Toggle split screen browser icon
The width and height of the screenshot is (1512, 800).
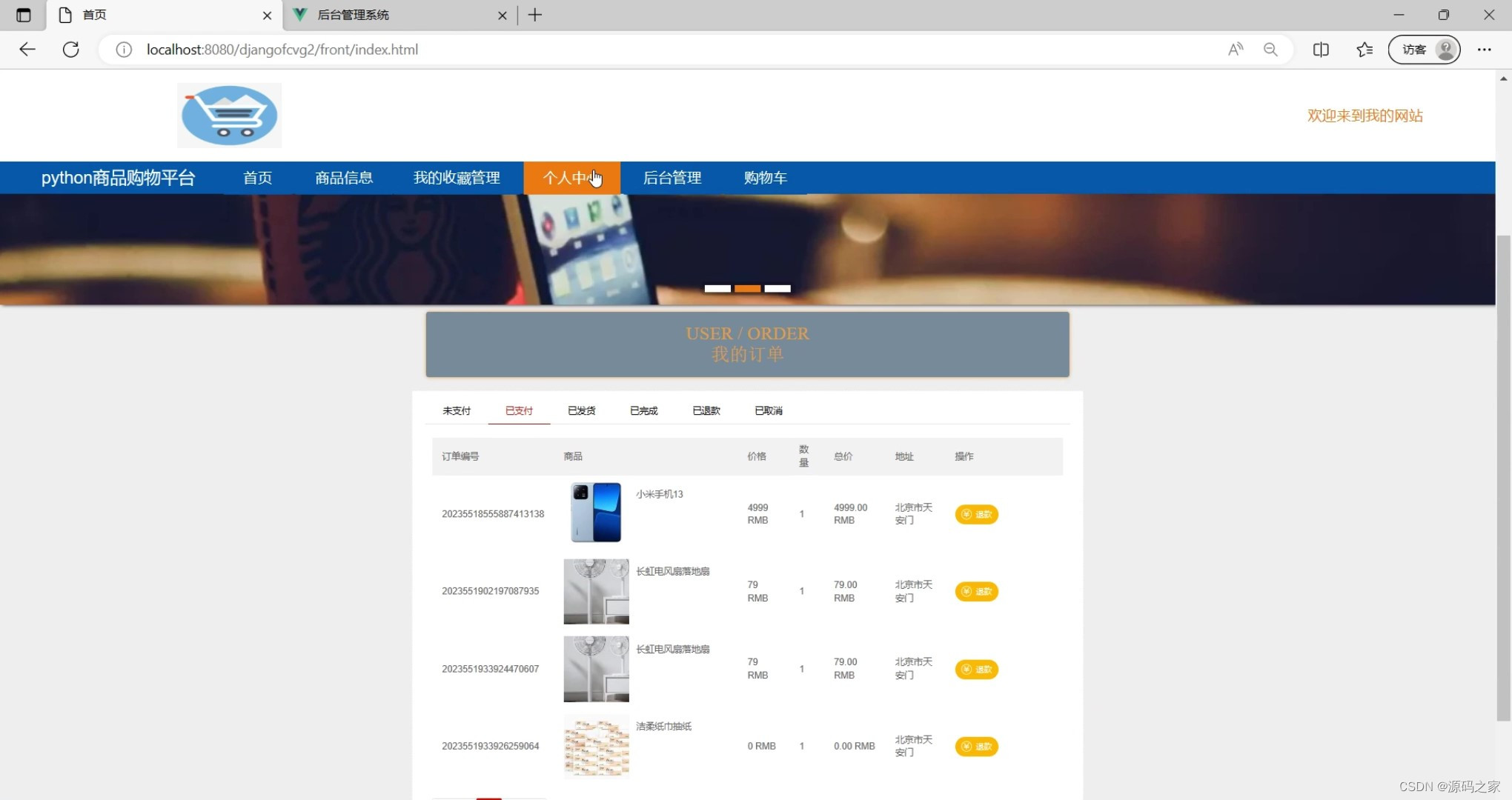coord(1321,50)
